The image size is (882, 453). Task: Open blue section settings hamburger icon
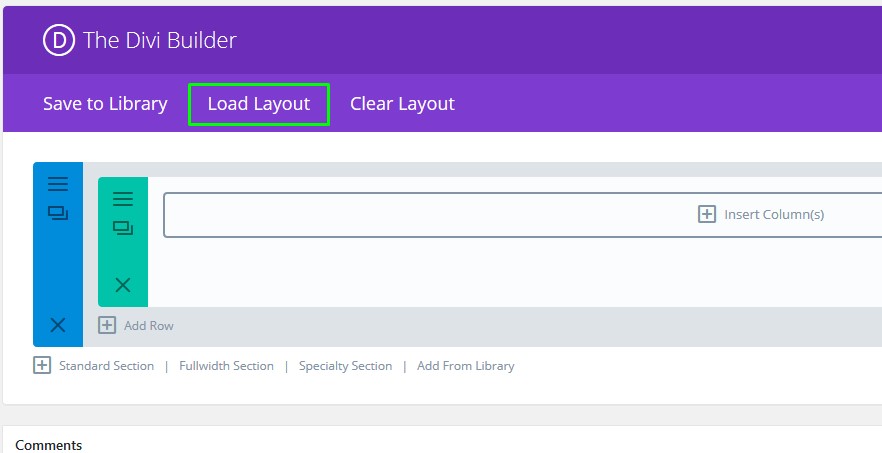tap(58, 184)
